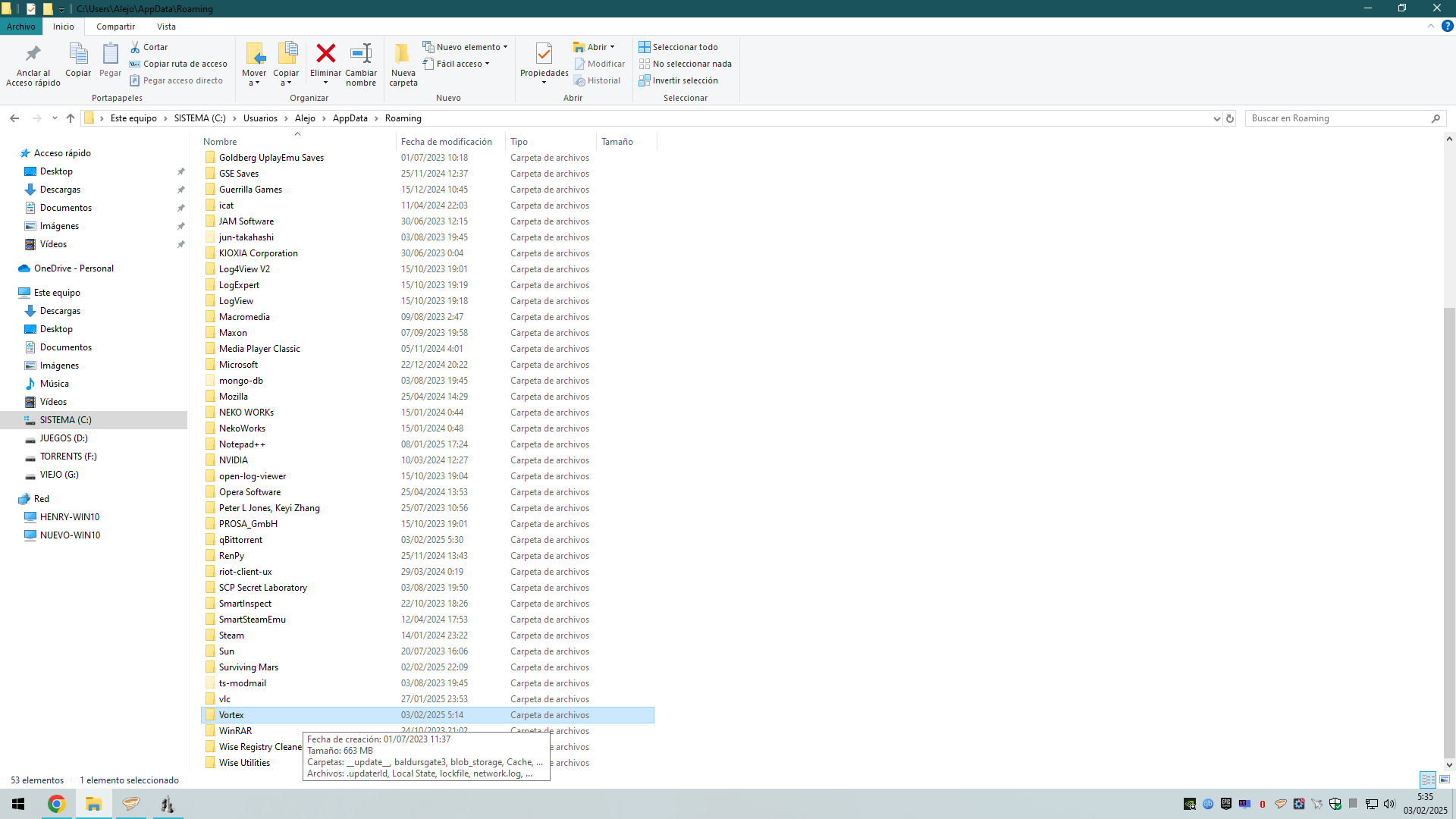Image resolution: width=1456 pixels, height=819 pixels.
Task: Select HENRY-WIN10 network computer
Action: point(70,517)
